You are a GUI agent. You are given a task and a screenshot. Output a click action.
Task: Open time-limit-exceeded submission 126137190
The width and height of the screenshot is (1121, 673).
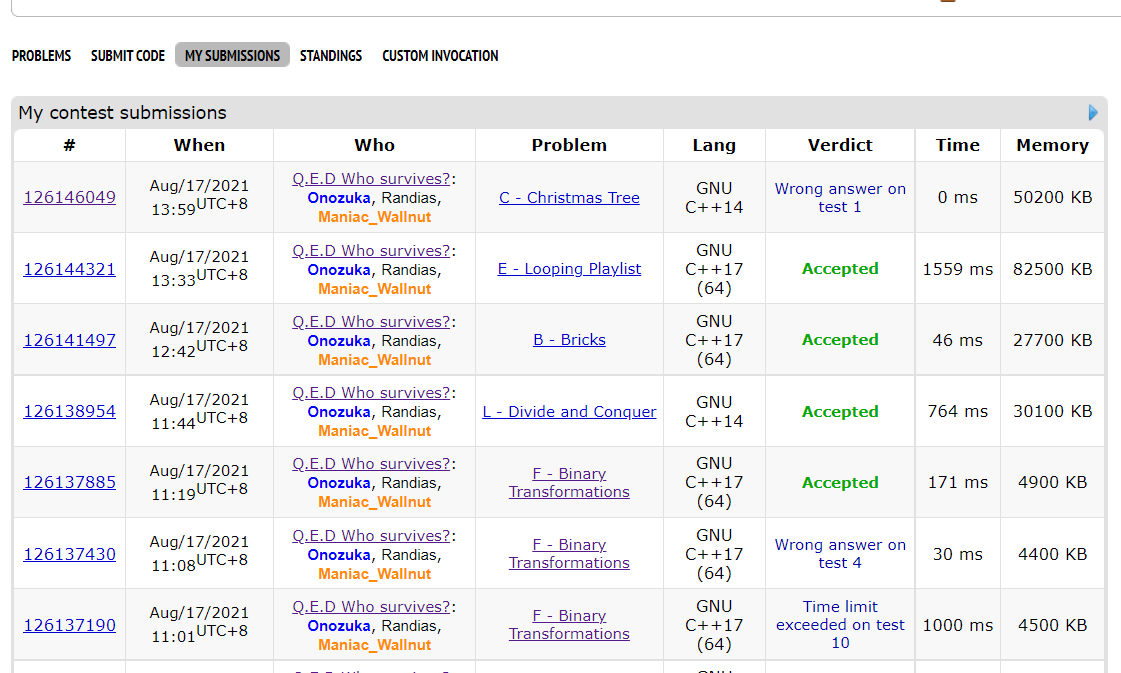coord(69,625)
